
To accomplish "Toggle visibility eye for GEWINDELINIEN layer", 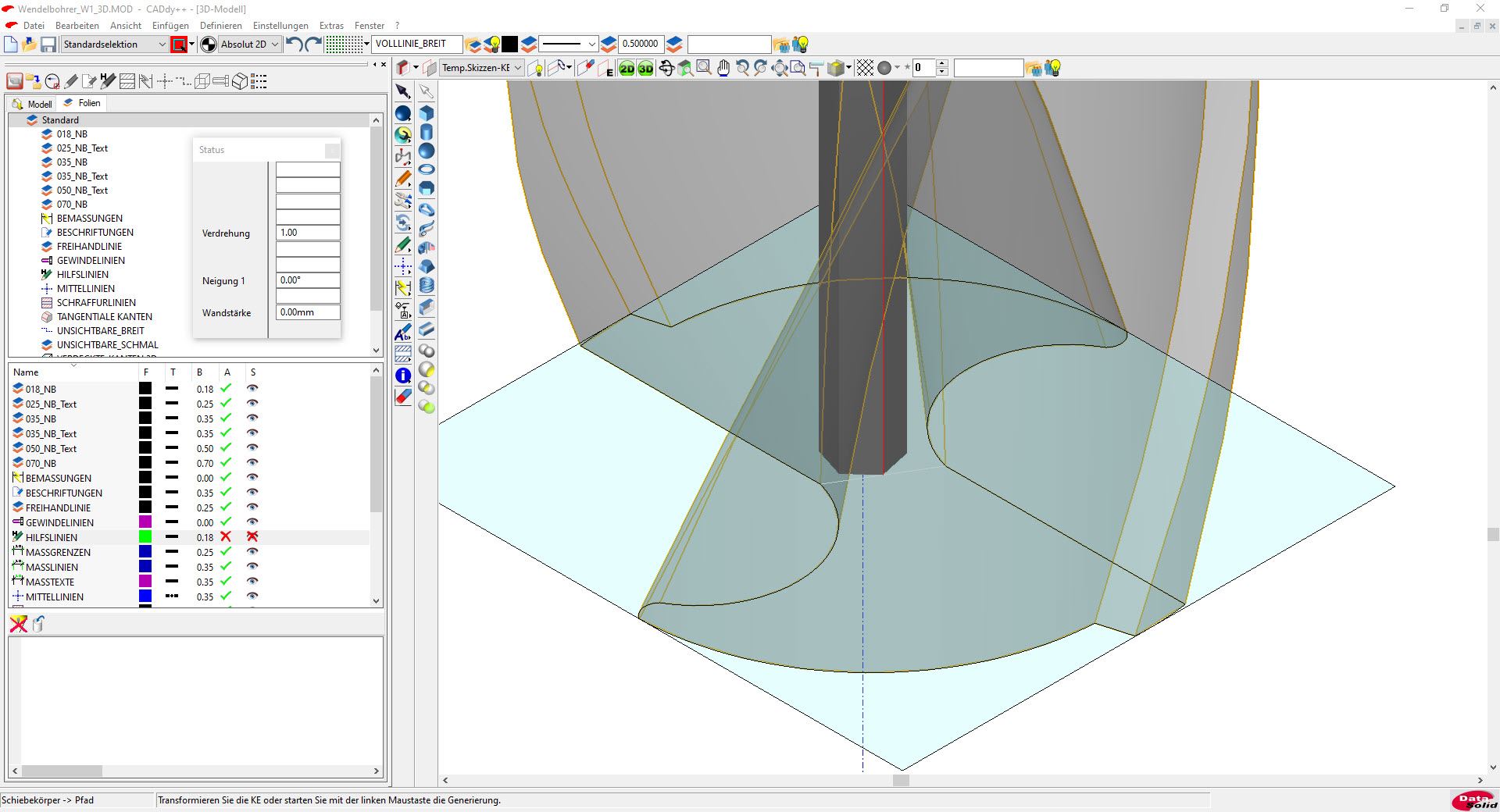I will [x=252, y=522].
